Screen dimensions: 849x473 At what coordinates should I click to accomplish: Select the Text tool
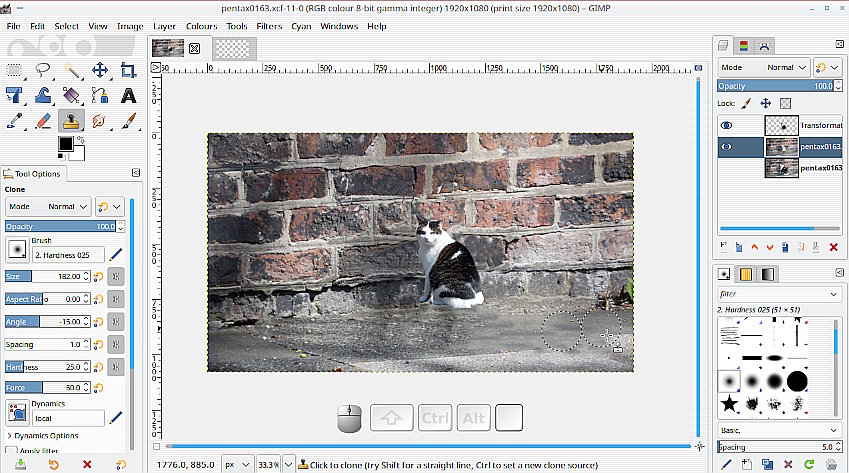tap(128, 96)
